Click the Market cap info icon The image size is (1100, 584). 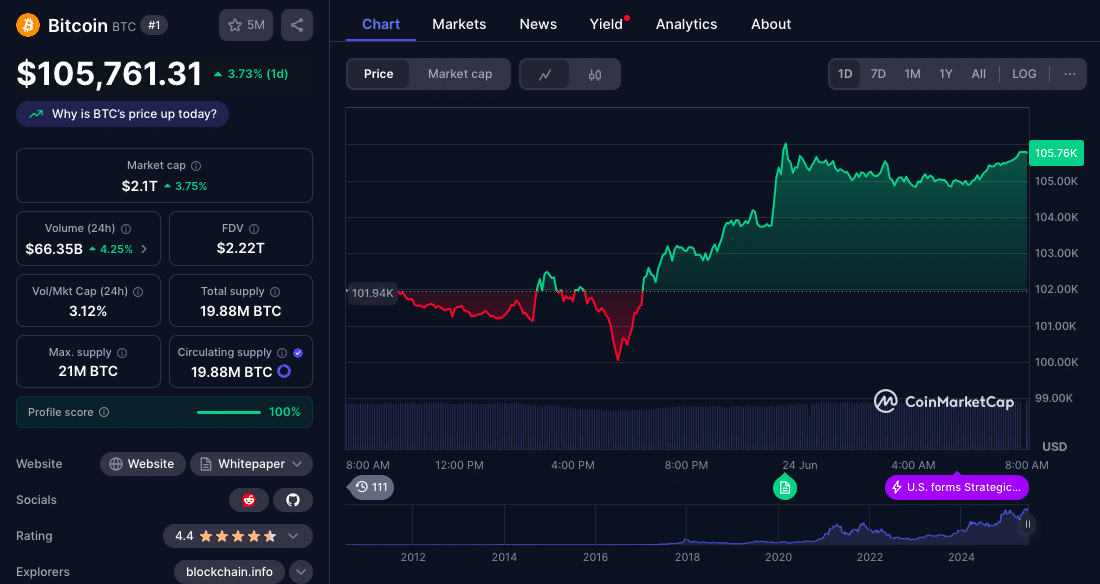coord(196,166)
